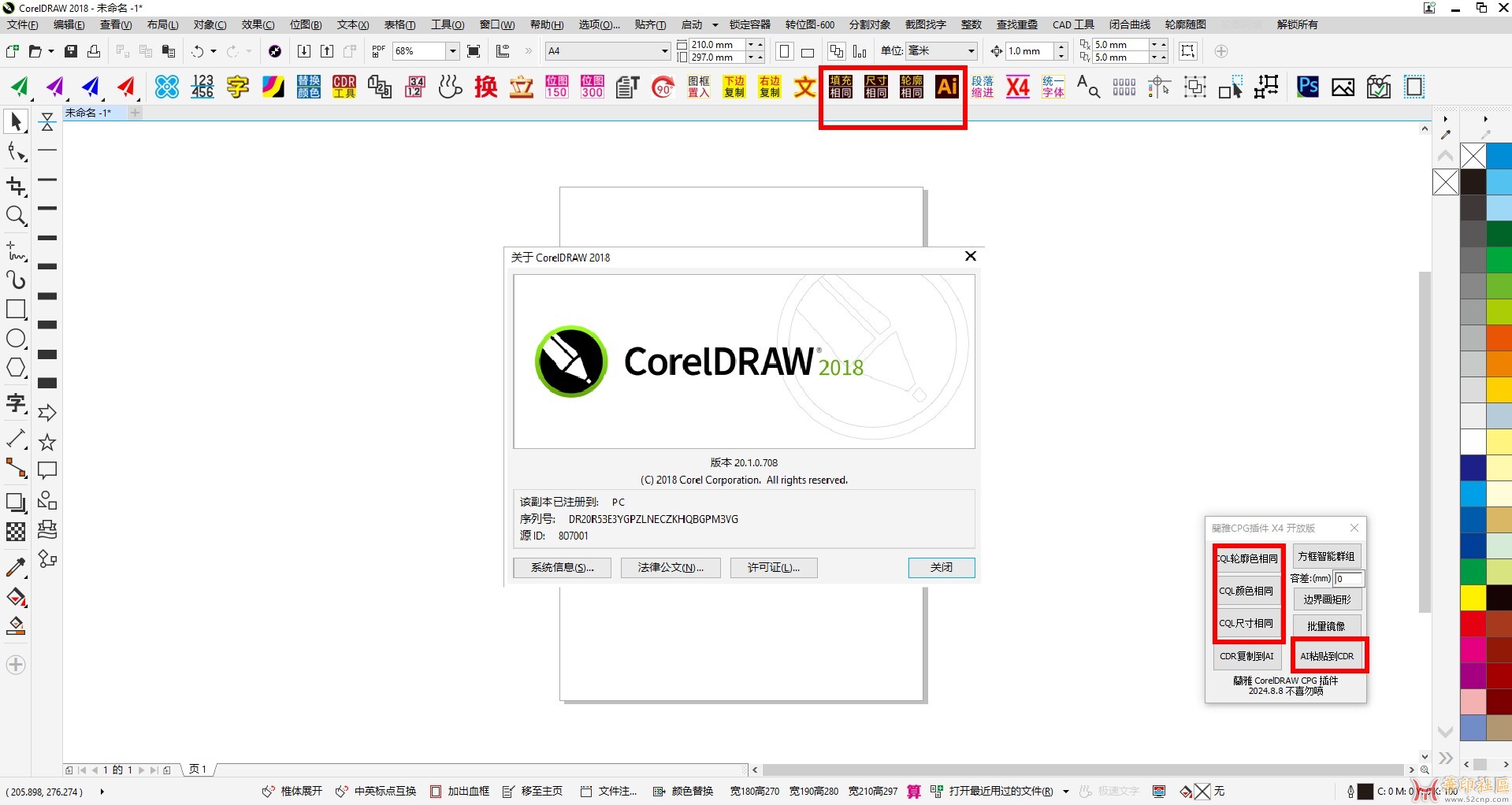Click the 下边复制 icon
This screenshot has width=1512, height=805.
pos(734,87)
